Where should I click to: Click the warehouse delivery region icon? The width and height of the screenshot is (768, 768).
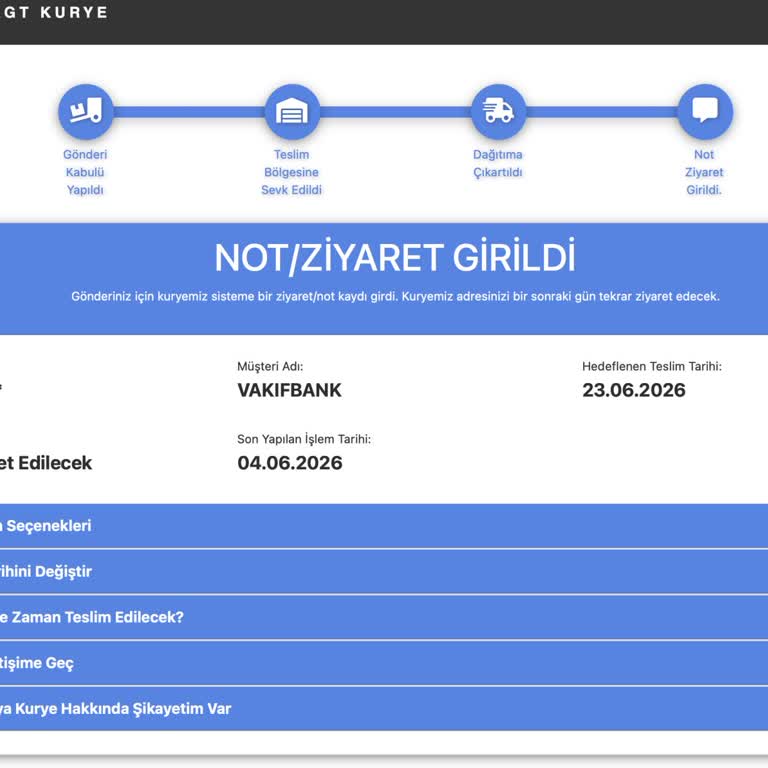tap(292, 112)
